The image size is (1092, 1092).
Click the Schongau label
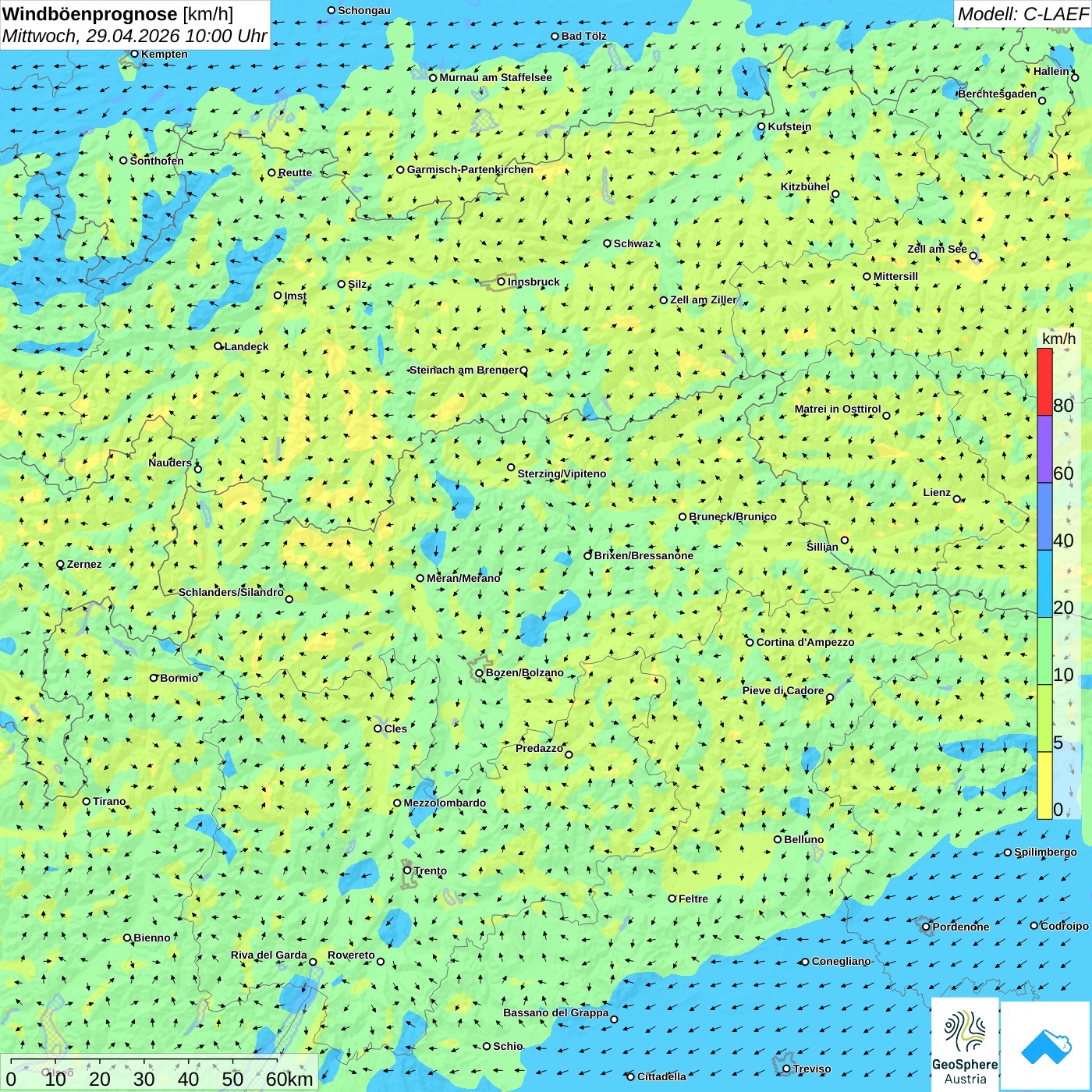(x=363, y=10)
